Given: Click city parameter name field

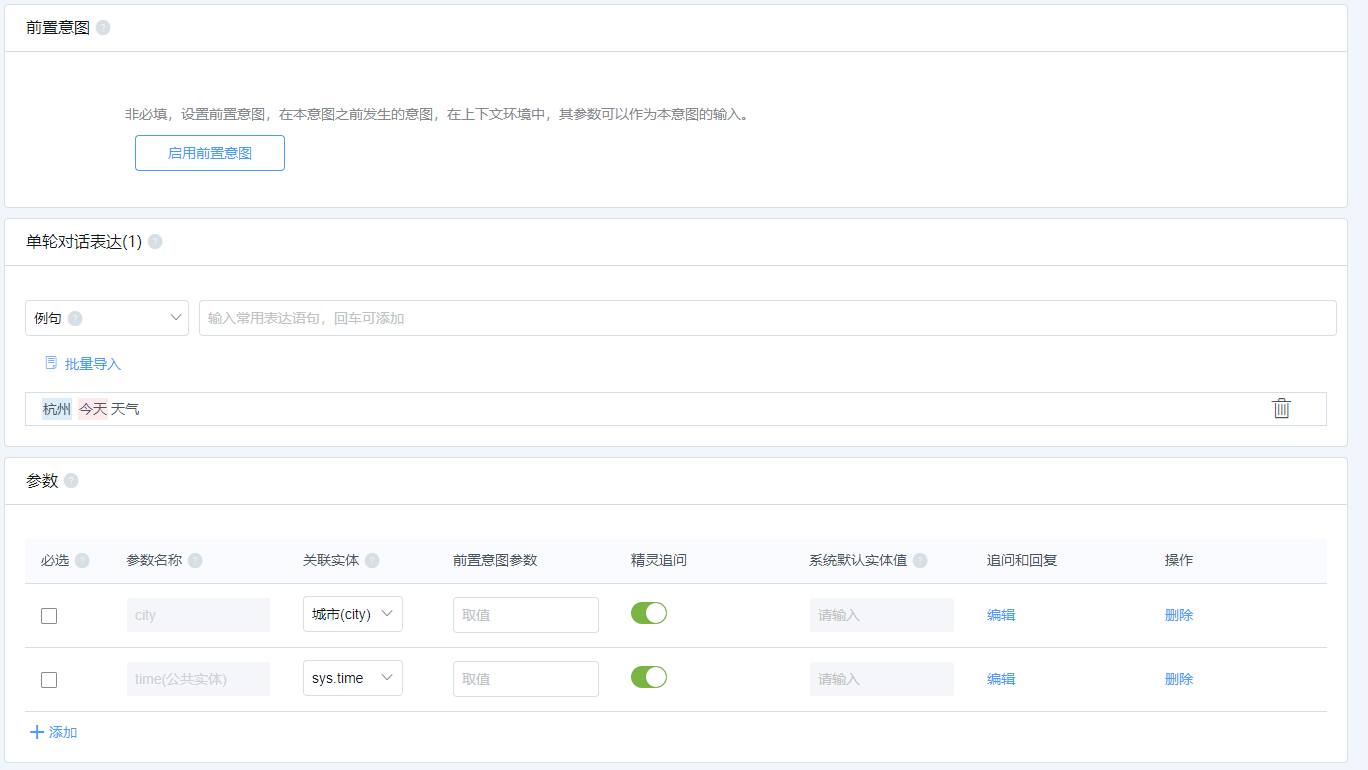Looking at the screenshot, I should 198,615.
